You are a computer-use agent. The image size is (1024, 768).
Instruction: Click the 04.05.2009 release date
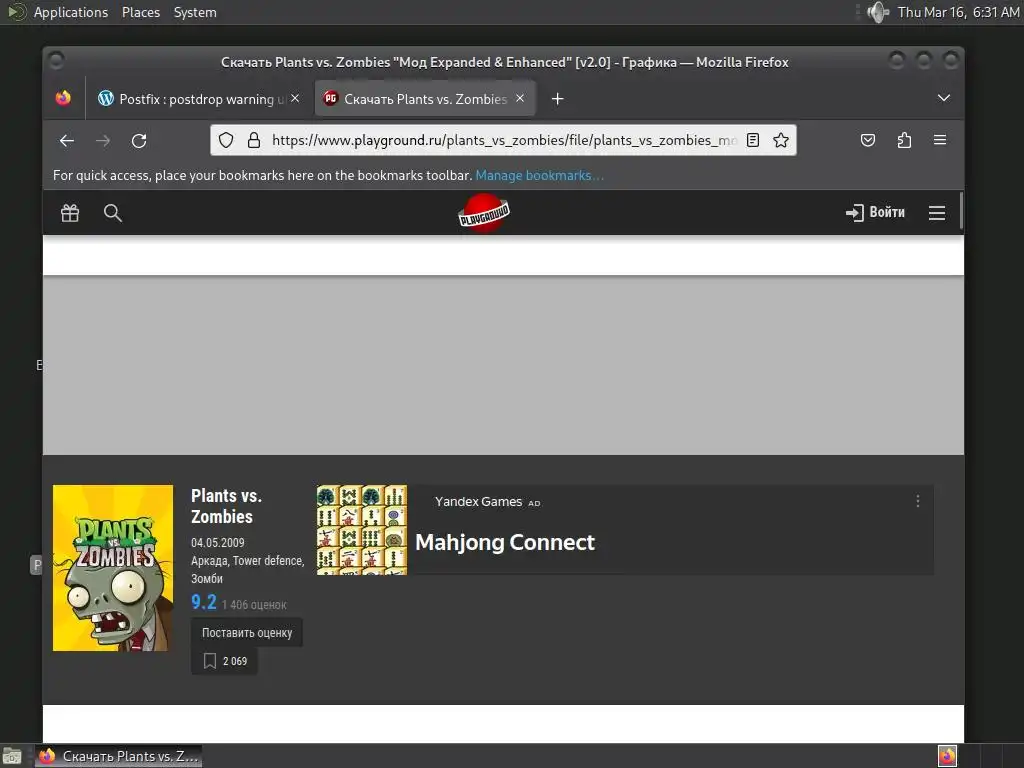coord(217,543)
